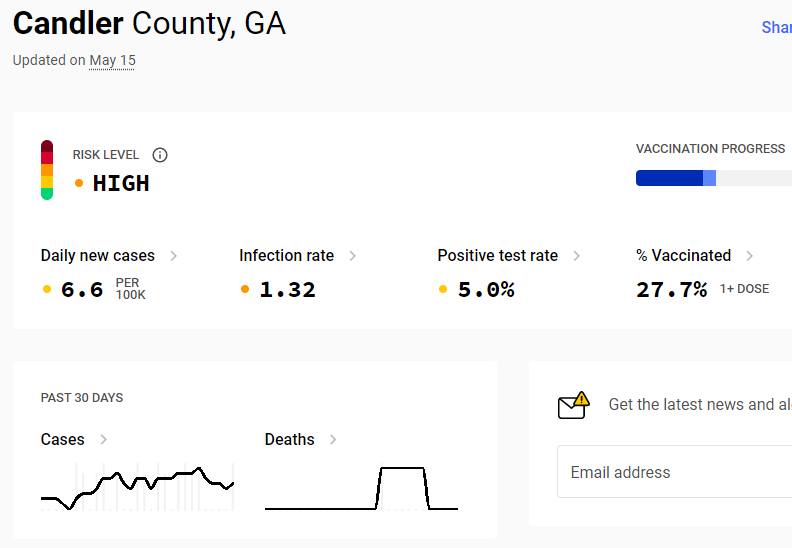Image resolution: width=792 pixels, height=548 pixels.
Task: Open the Cases sparkline chart
Action: (x=137, y=488)
